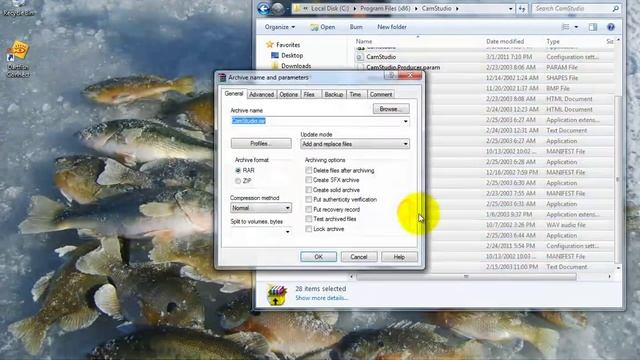Sort by the Type column header
This screenshot has height=360, width=640.
point(553,41)
